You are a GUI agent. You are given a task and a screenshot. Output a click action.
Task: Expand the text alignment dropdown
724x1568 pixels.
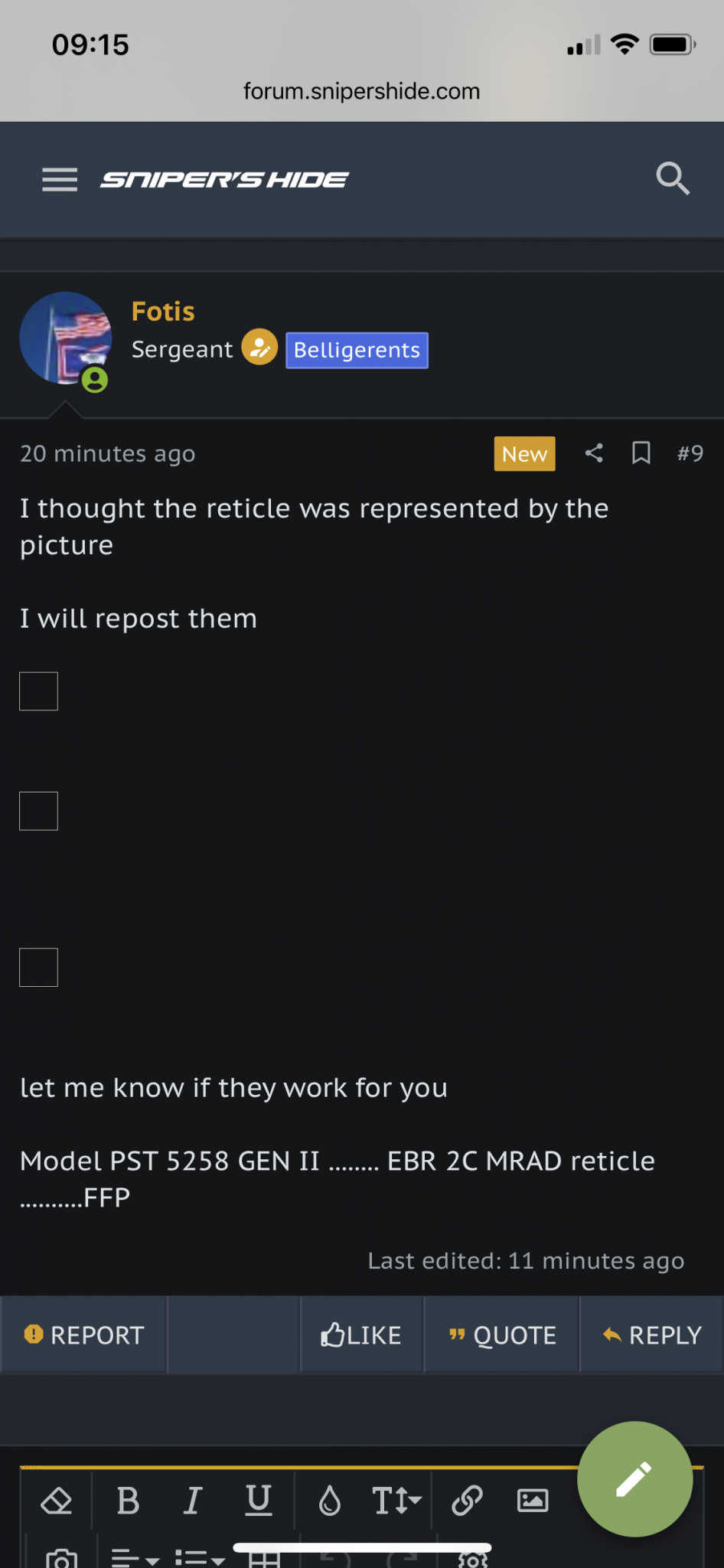[x=135, y=1558]
